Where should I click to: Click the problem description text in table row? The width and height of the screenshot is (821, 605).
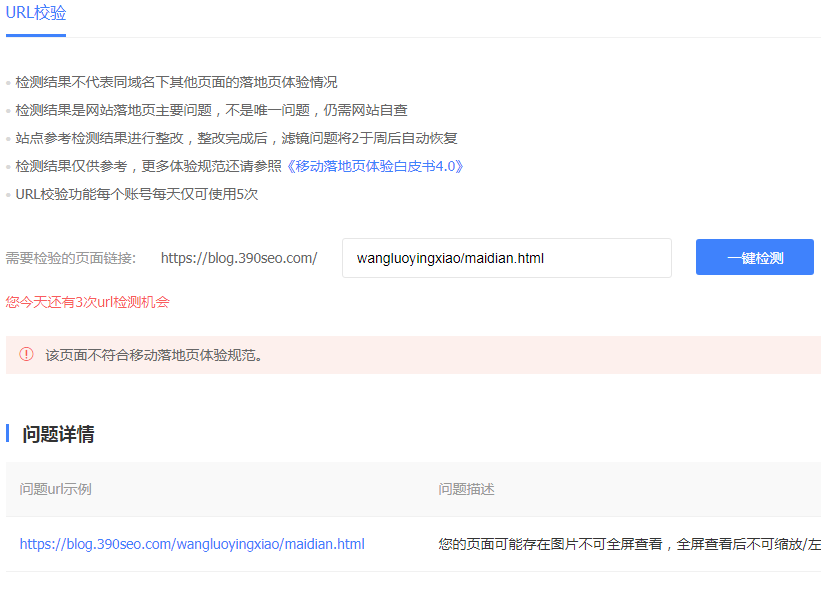click(628, 544)
